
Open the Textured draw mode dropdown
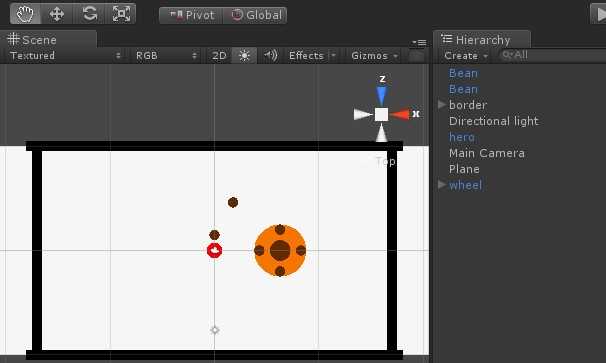[x=65, y=56]
